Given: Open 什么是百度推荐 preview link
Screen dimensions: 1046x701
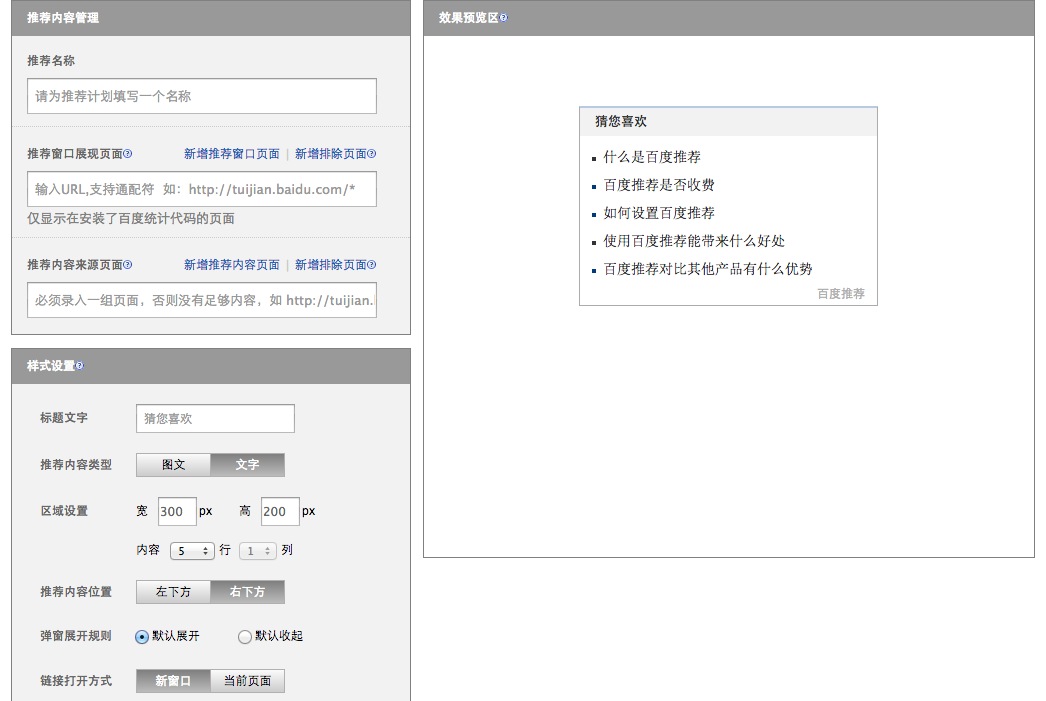Looking at the screenshot, I should click(x=652, y=157).
